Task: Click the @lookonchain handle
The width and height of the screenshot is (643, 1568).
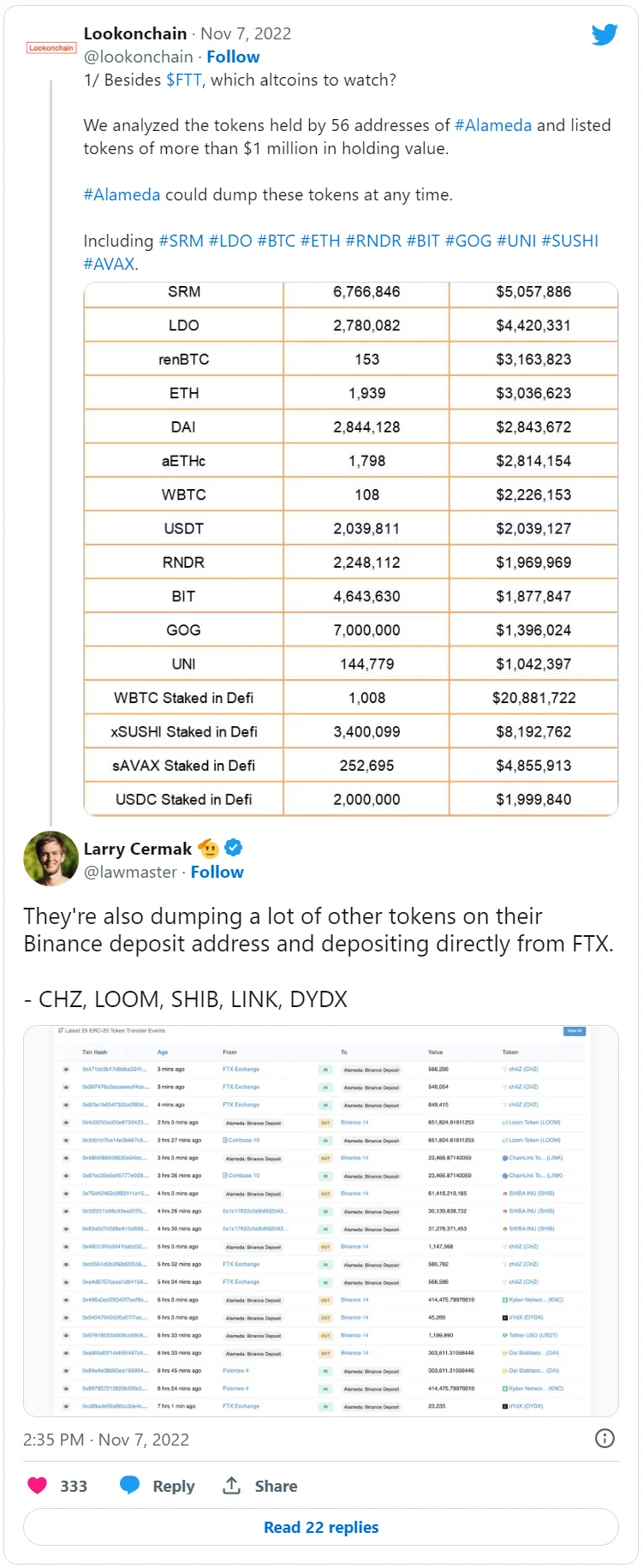Action: click(139, 57)
